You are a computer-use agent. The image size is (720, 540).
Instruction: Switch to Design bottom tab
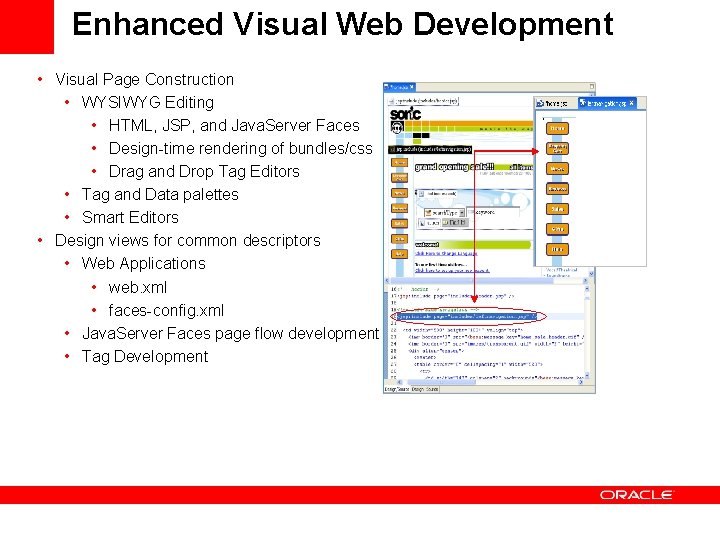point(417,389)
